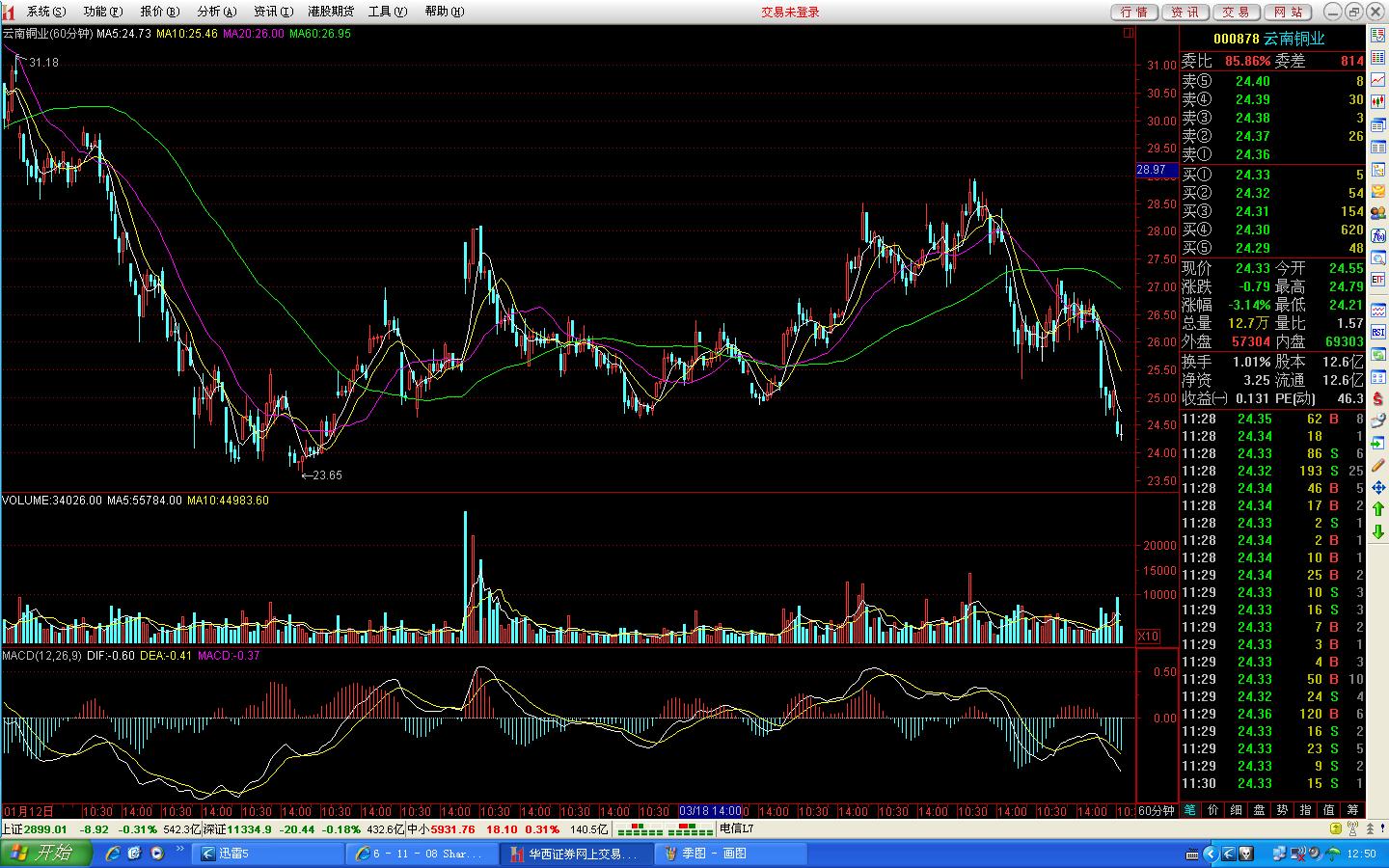
Task: Click the 中小 index status entry
Action: (x=509, y=829)
